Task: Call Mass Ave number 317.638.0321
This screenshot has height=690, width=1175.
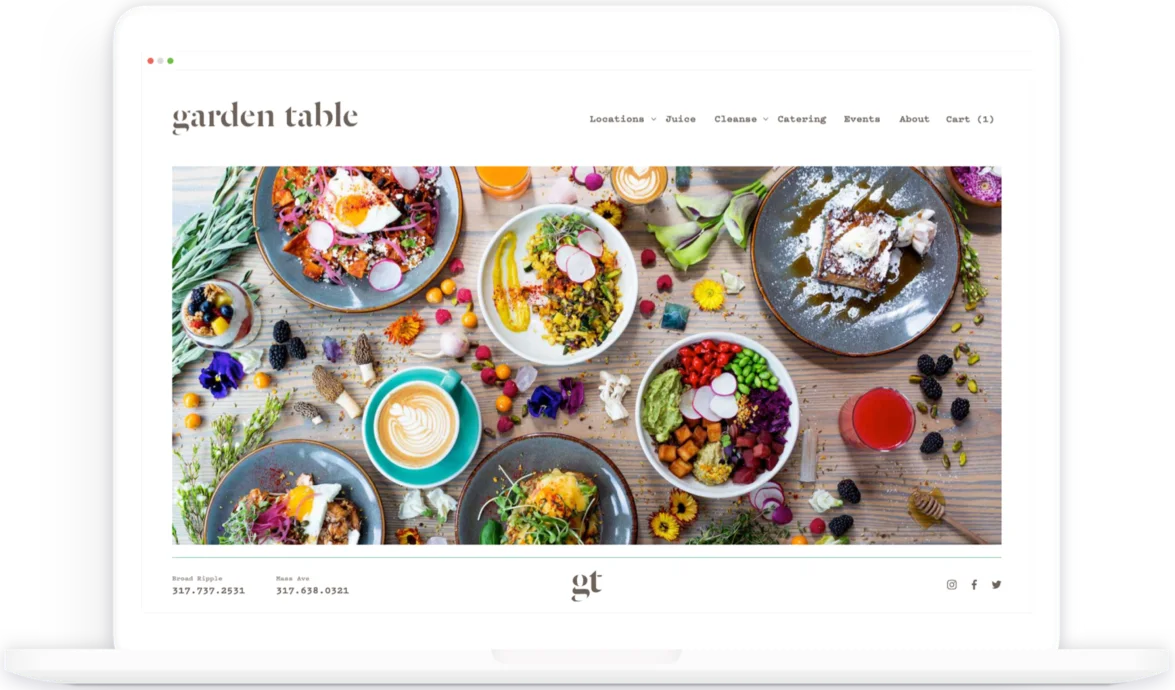Action: click(312, 590)
